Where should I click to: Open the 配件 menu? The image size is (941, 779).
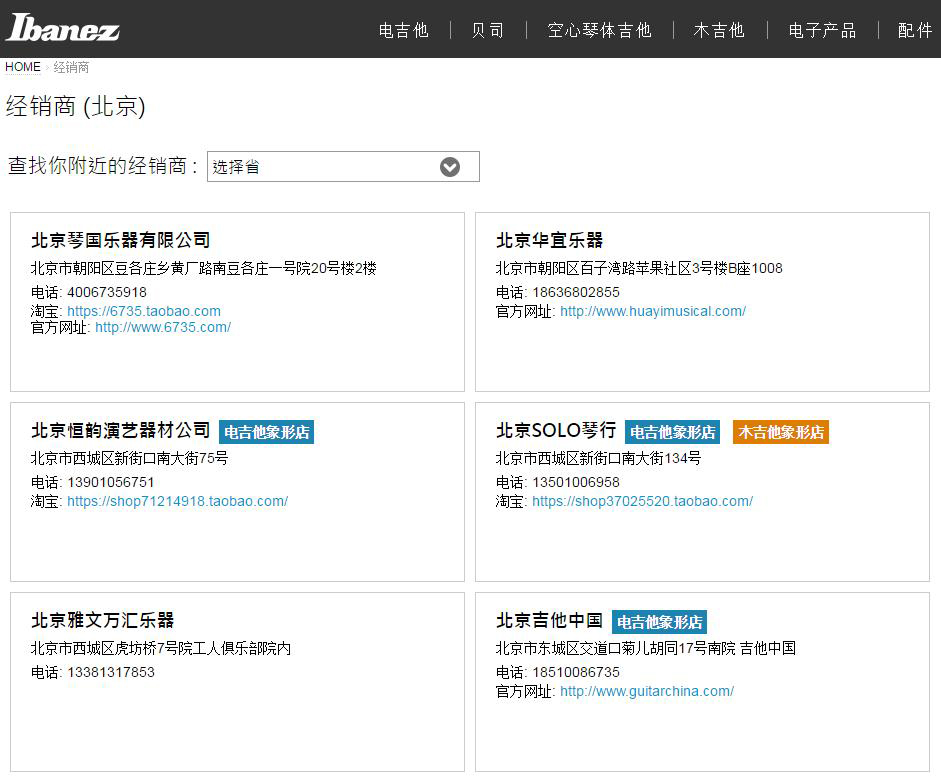915,30
